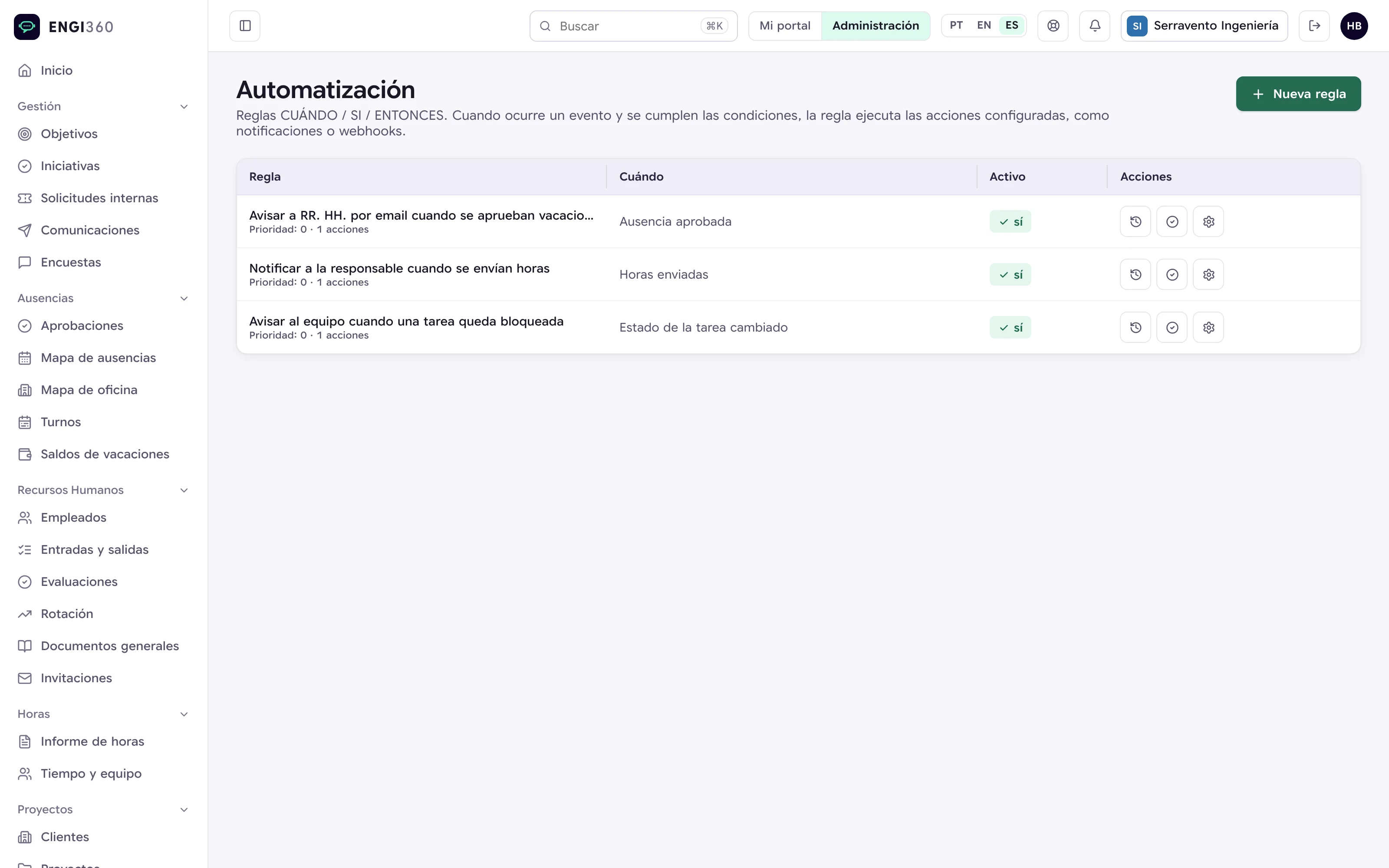Toggle the sidebar panel icon
1389x868 pixels.
(244, 26)
